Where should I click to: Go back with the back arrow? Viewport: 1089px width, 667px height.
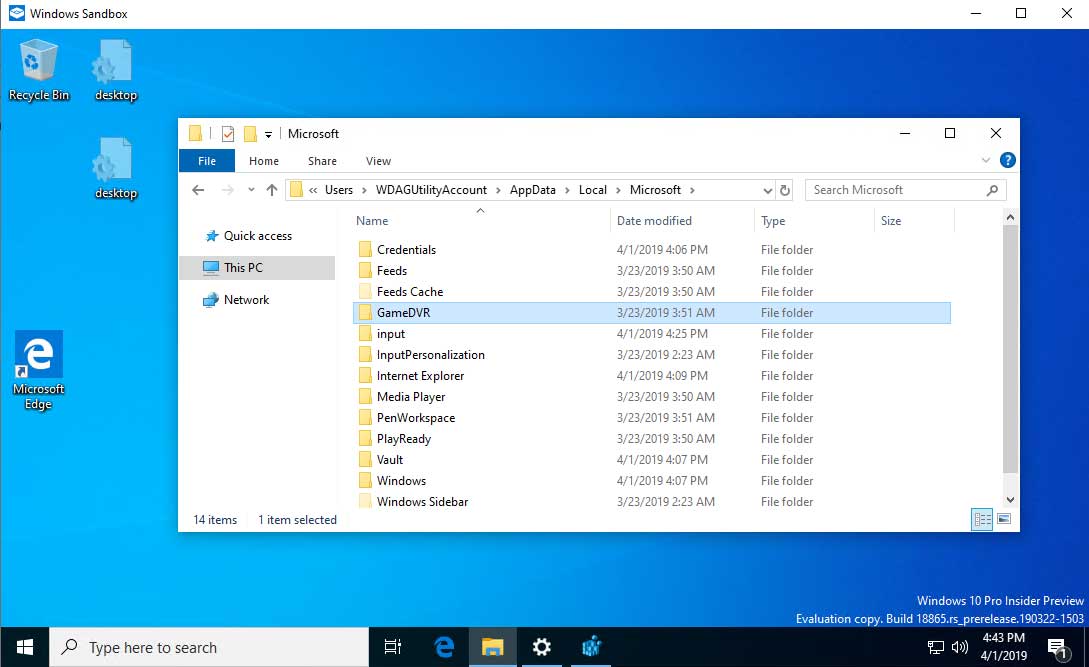tap(198, 190)
